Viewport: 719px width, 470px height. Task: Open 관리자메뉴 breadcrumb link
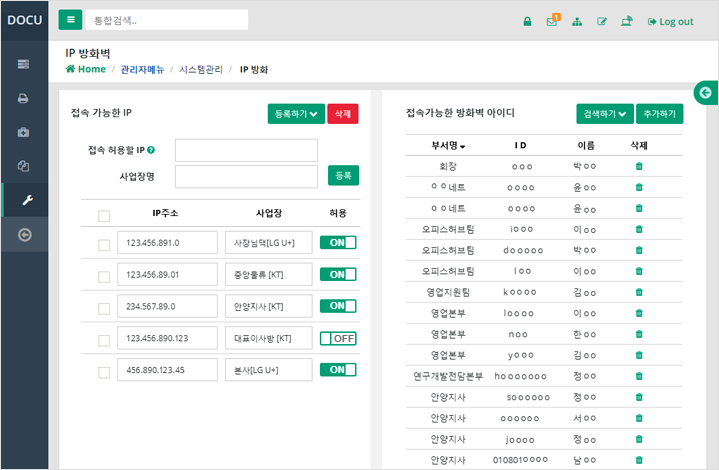[141, 69]
